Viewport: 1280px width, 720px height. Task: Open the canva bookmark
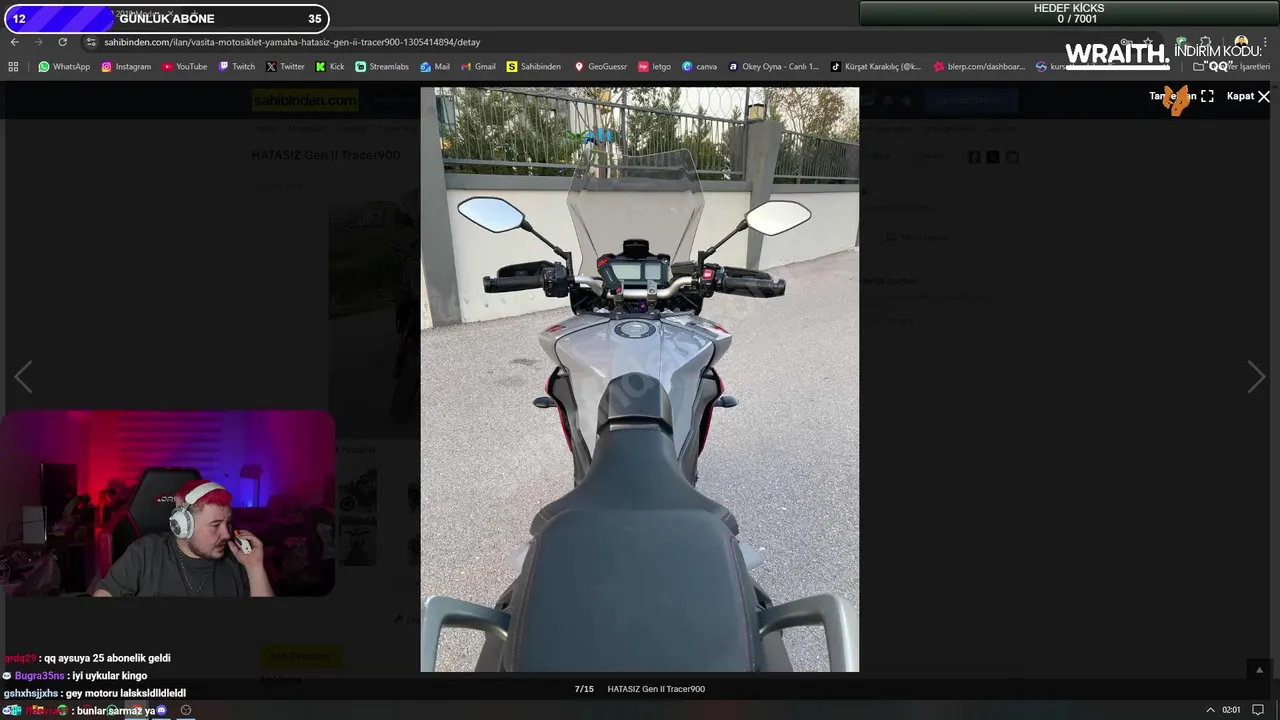coord(700,67)
